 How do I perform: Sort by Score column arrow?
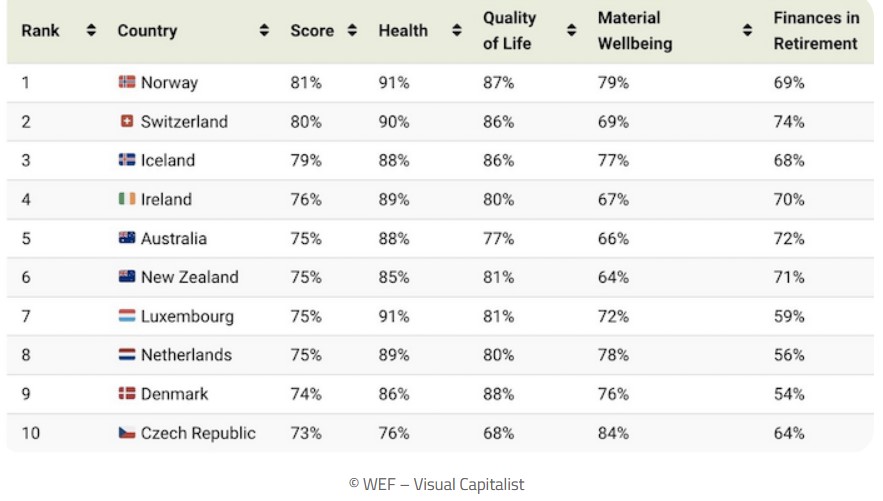click(352, 30)
